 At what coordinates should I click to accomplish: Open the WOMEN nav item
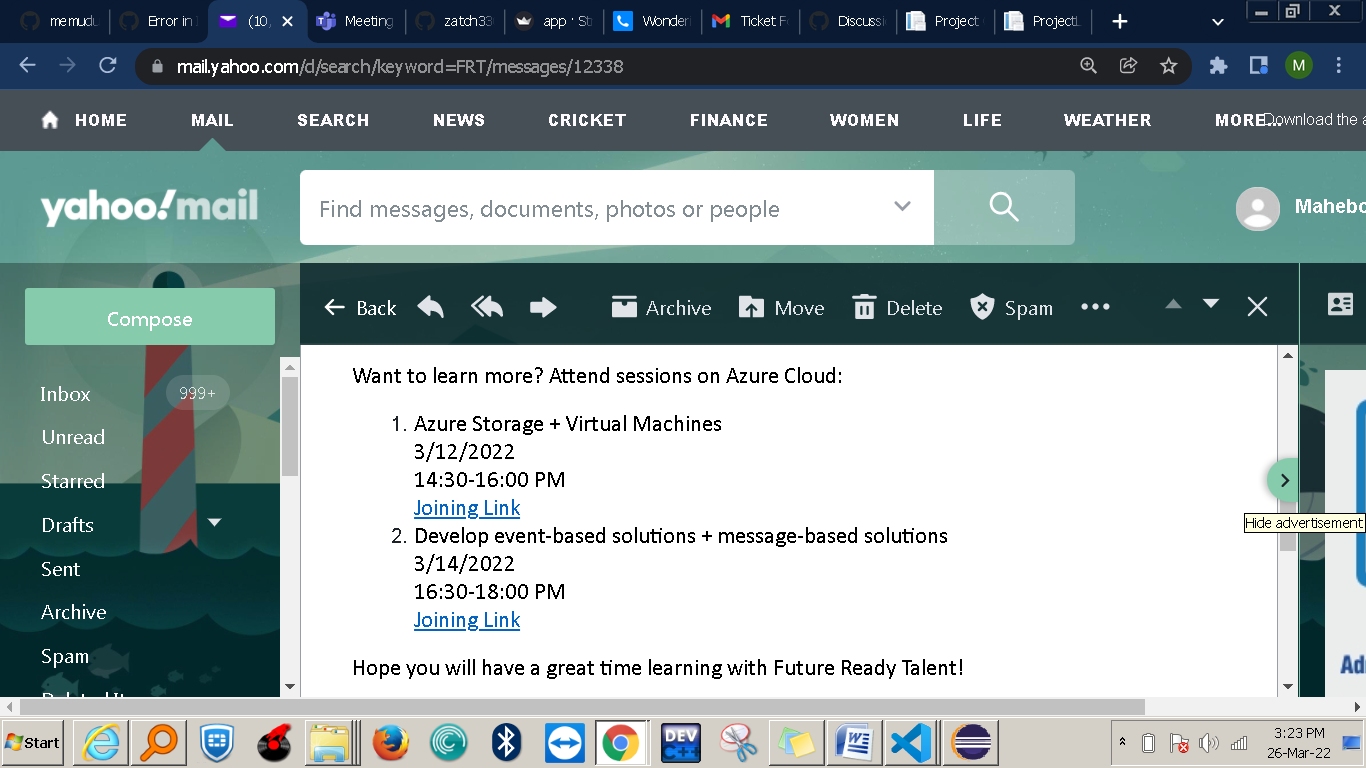coord(864,120)
